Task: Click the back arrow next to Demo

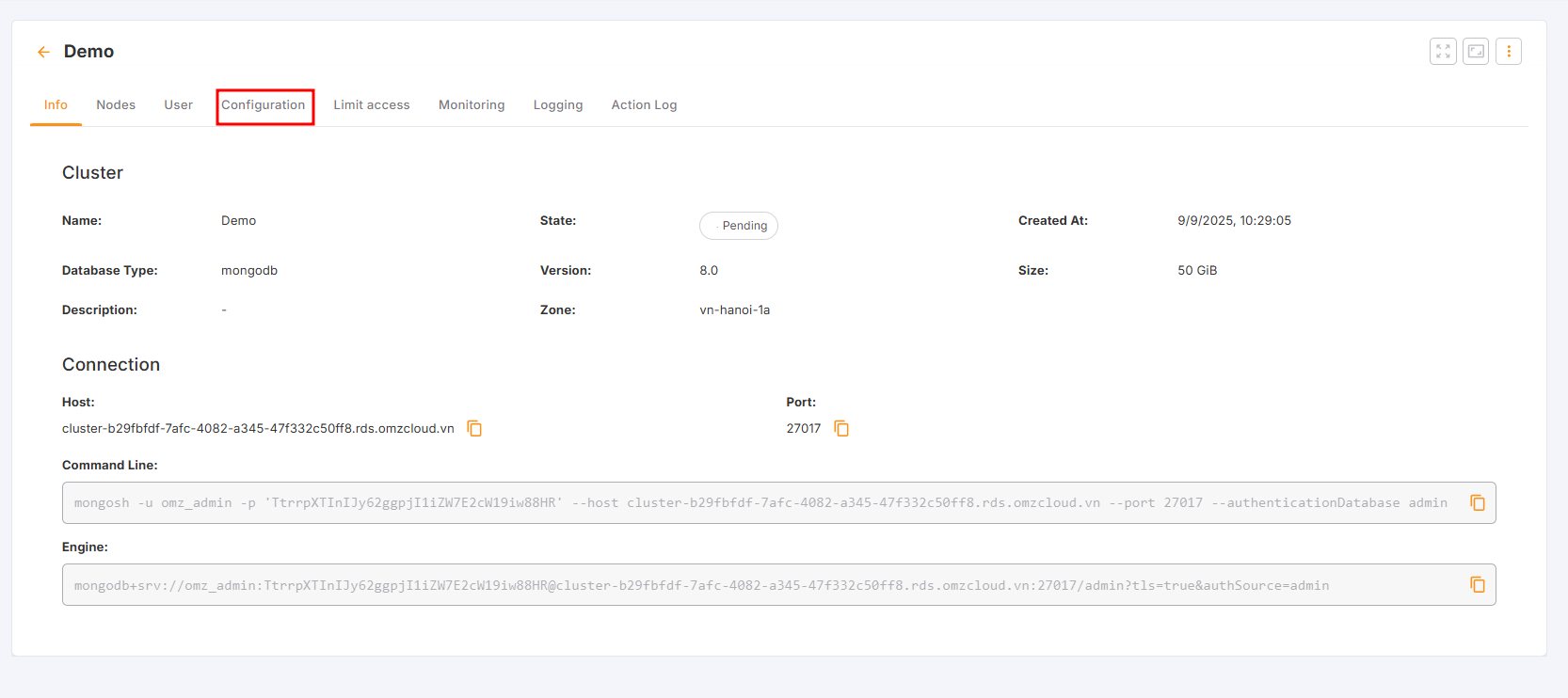Action: [43, 52]
